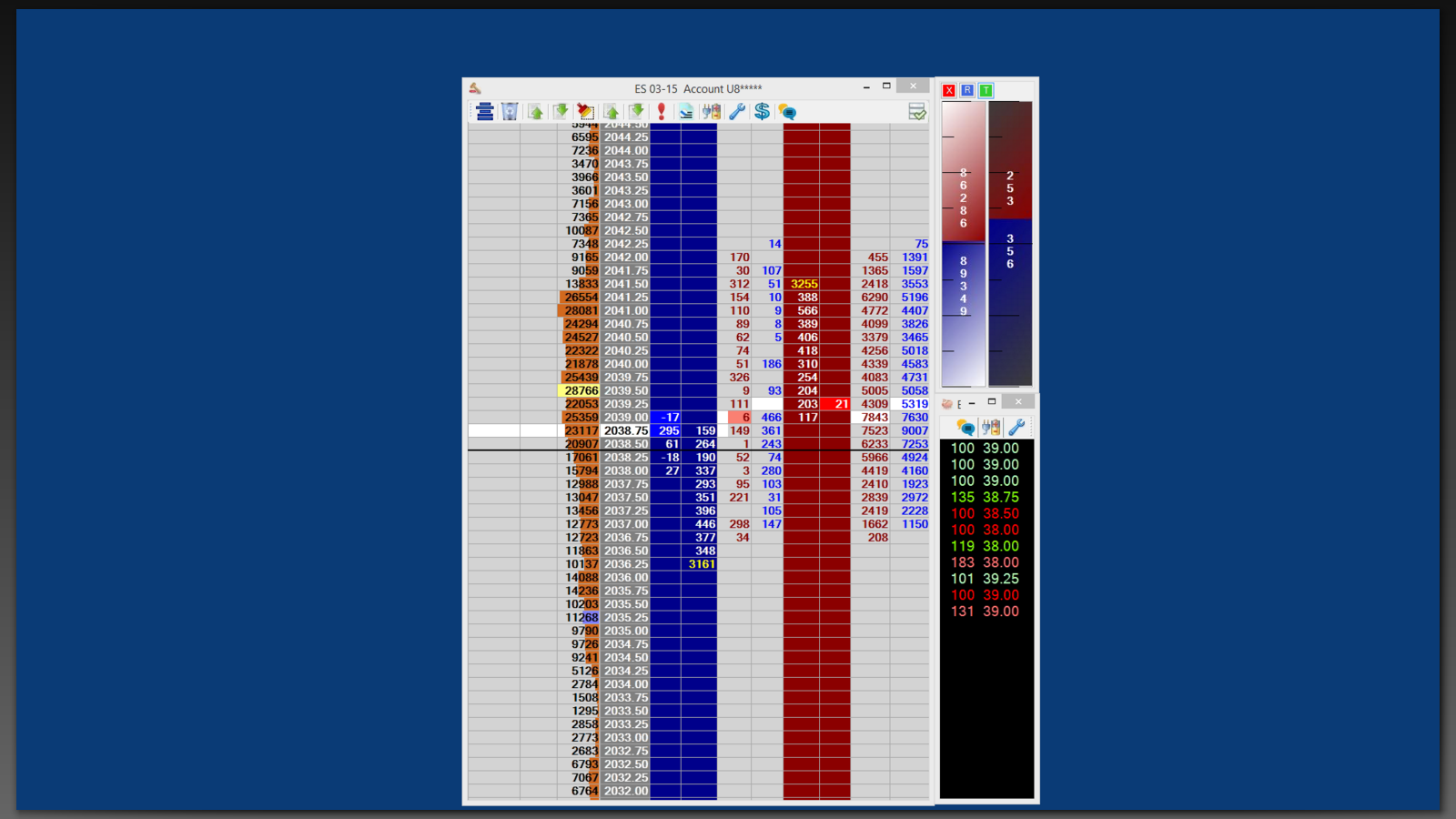1456x819 pixels.
Task: Click the first green up-arrow toolbar icon
Action: click(x=535, y=112)
